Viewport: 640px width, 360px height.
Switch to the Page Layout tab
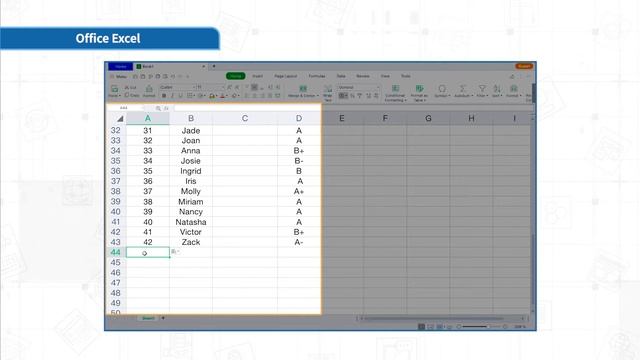(285, 76)
